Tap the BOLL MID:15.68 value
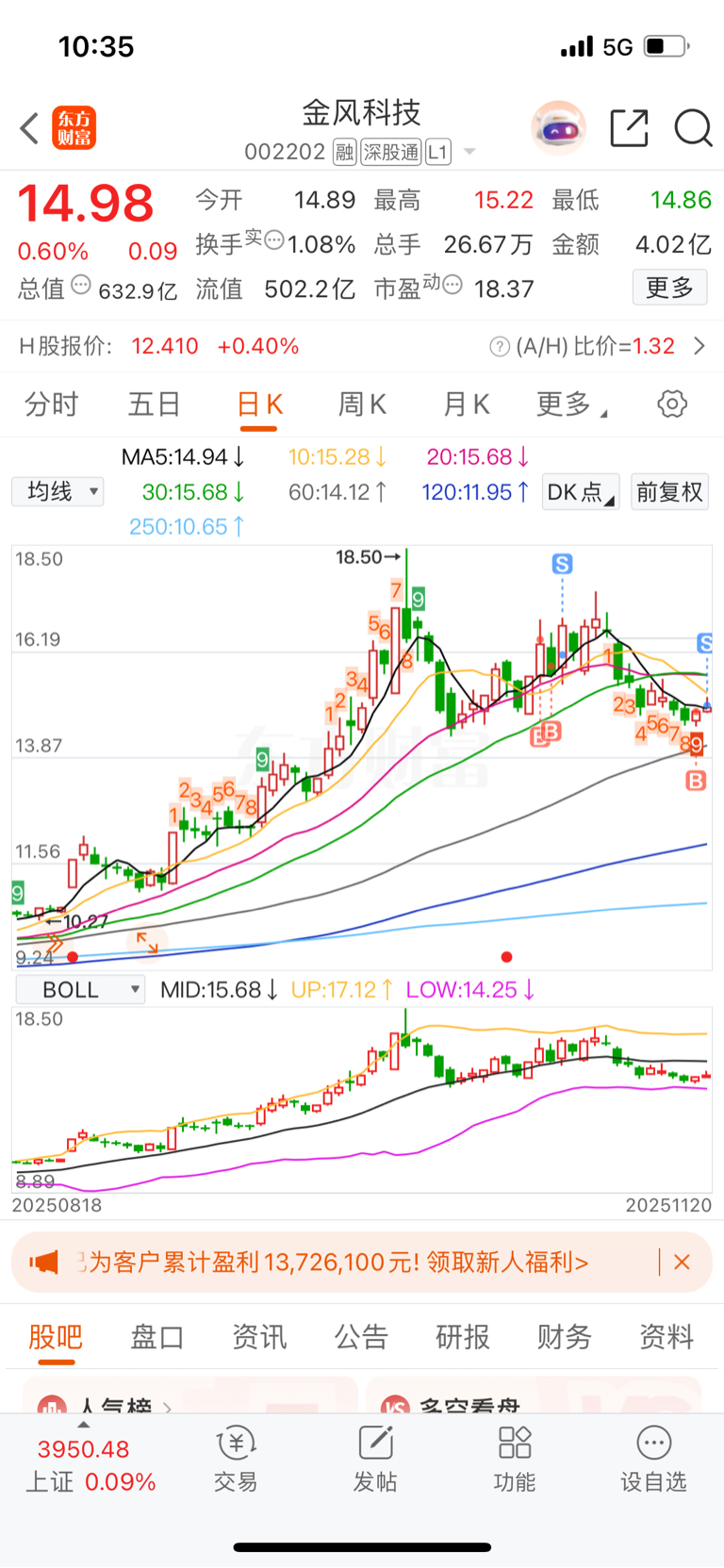 [219, 990]
